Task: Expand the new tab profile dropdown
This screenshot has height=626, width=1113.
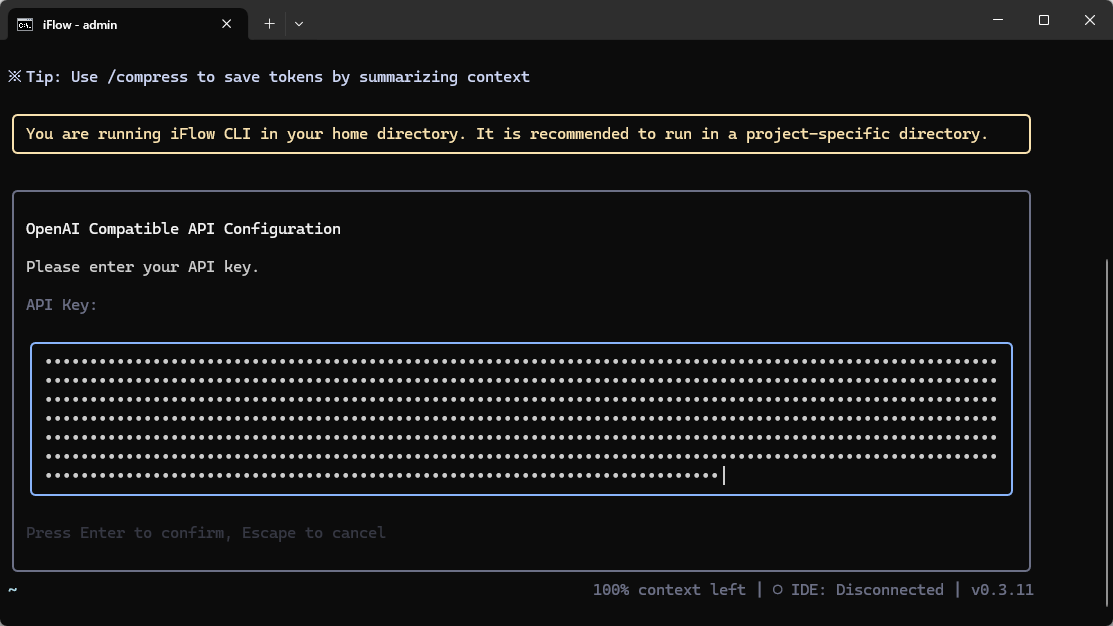Action: coord(299,24)
